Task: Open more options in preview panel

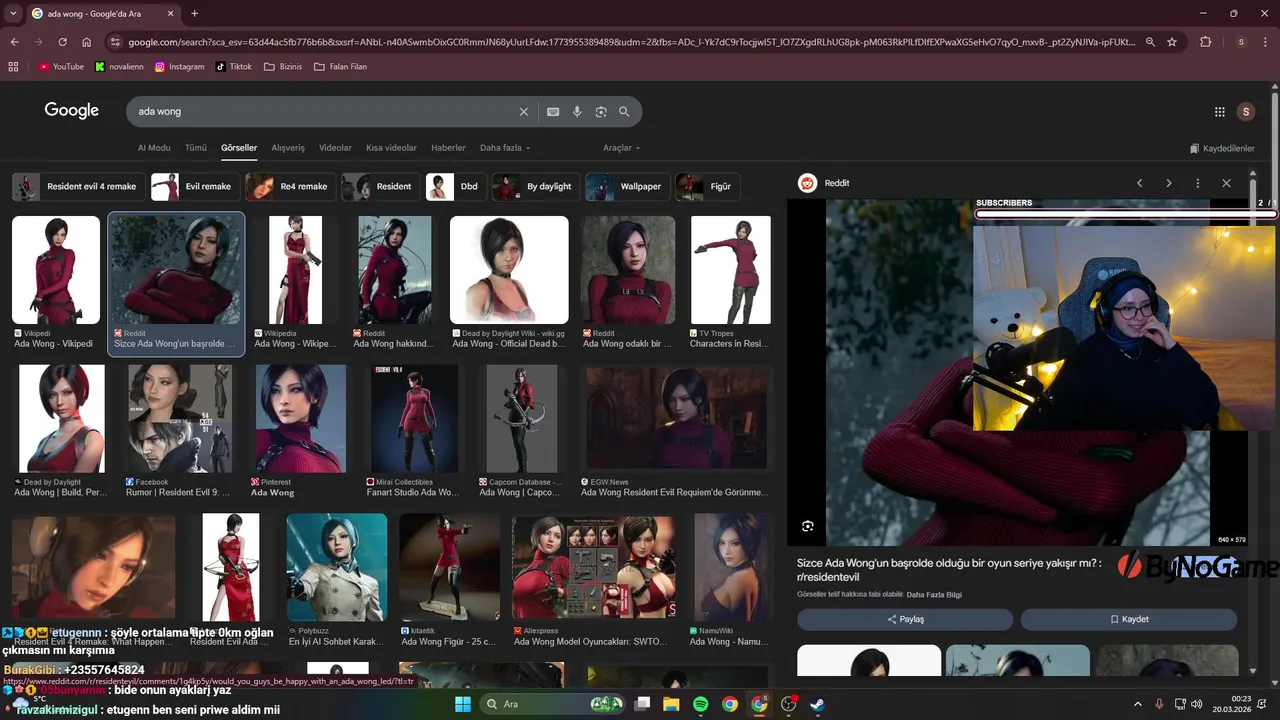Action: point(1197,183)
